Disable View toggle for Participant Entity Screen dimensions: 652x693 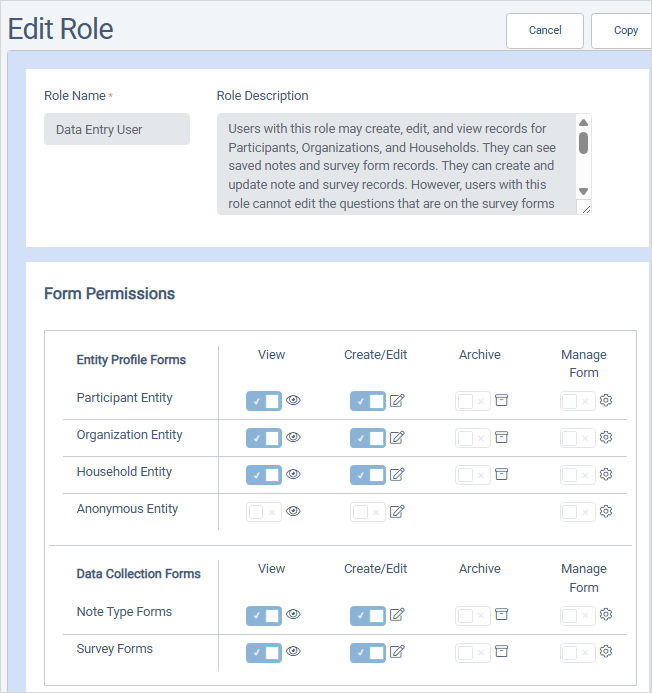pos(264,401)
